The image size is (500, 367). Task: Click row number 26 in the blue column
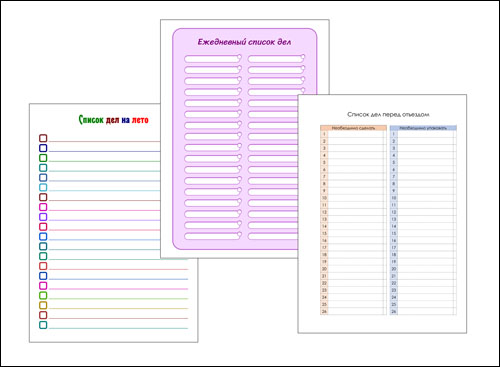pyautogui.click(x=394, y=312)
